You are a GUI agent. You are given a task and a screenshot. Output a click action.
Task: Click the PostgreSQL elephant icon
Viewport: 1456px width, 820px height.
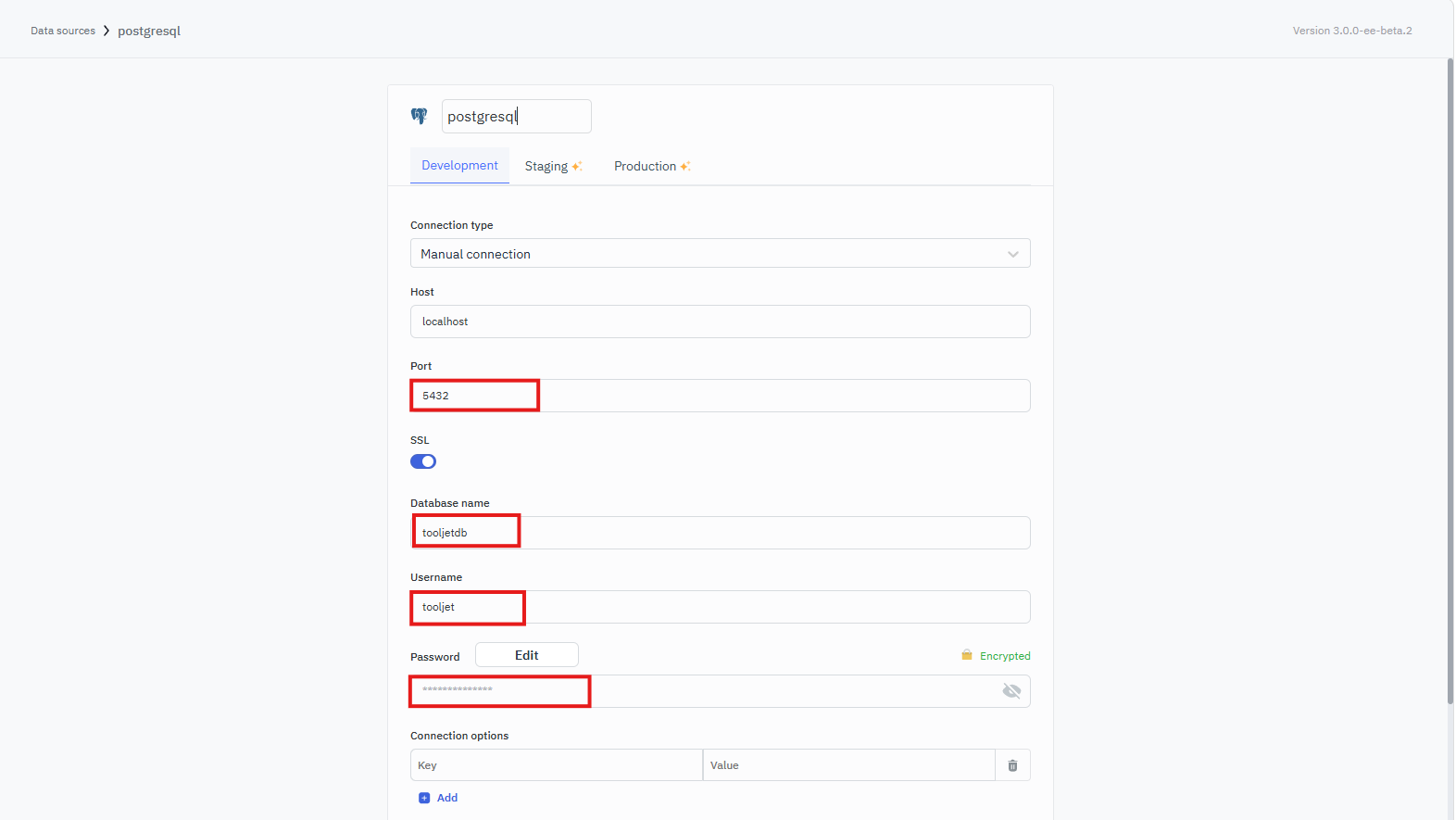pos(420,116)
